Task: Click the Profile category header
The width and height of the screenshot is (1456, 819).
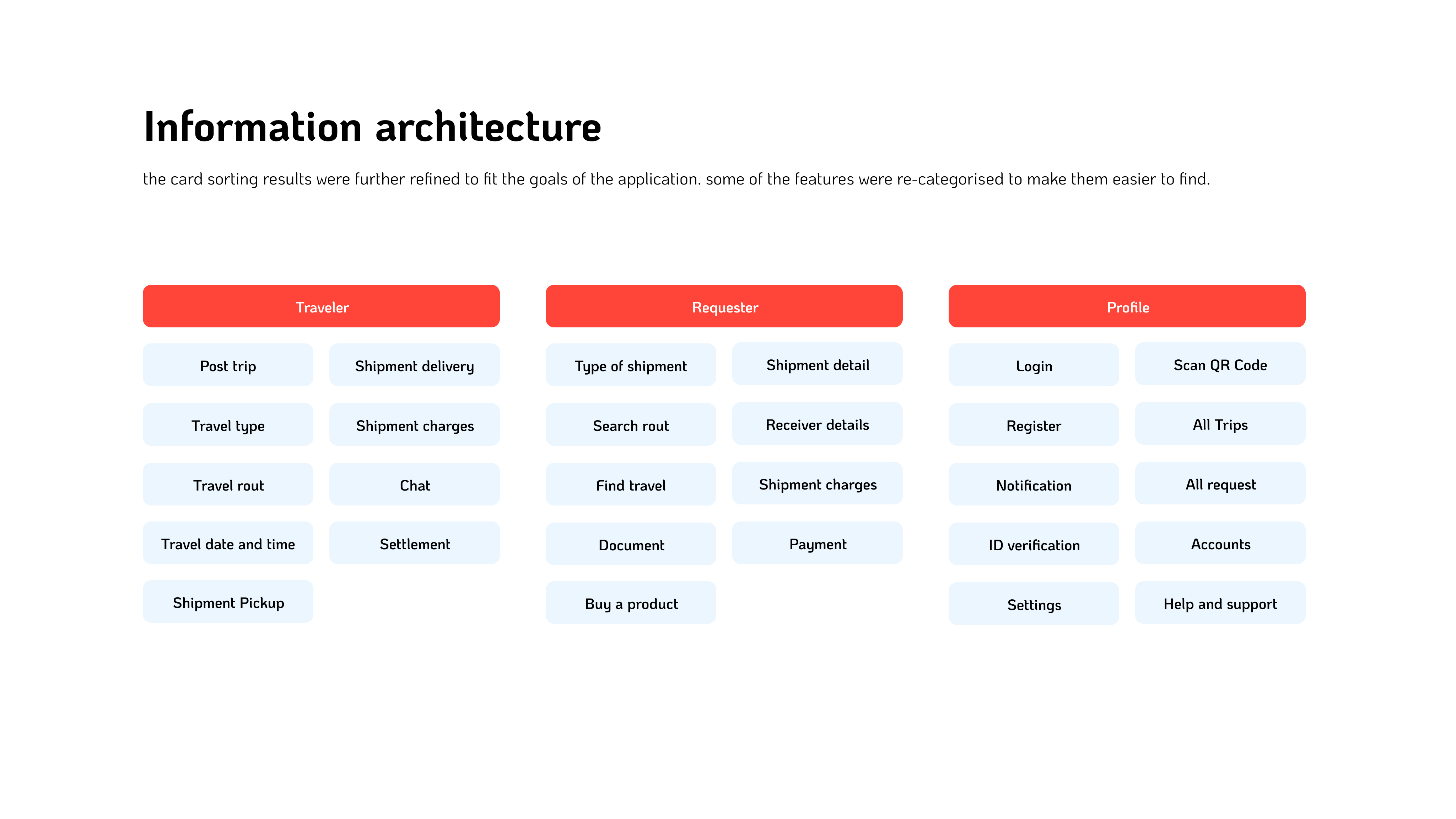Action: coord(1127,306)
